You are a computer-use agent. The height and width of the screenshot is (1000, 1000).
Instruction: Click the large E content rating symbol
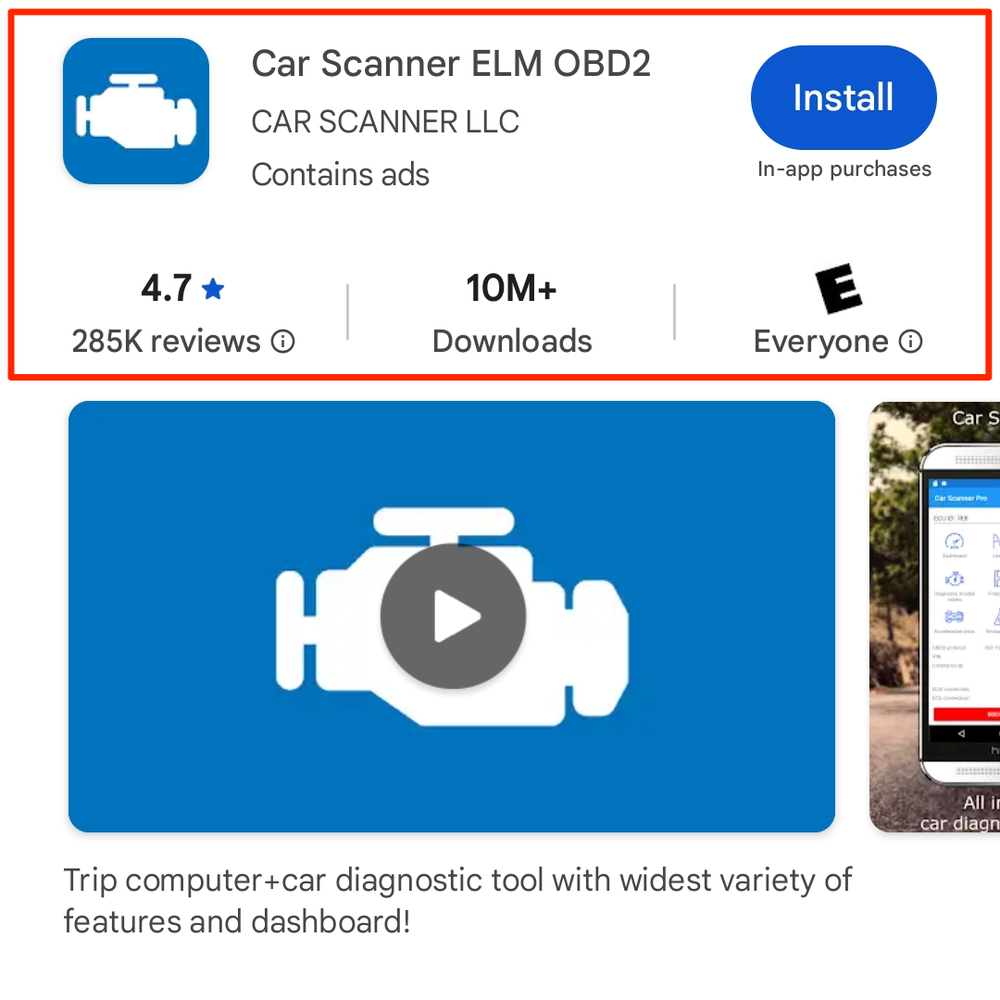[839, 288]
